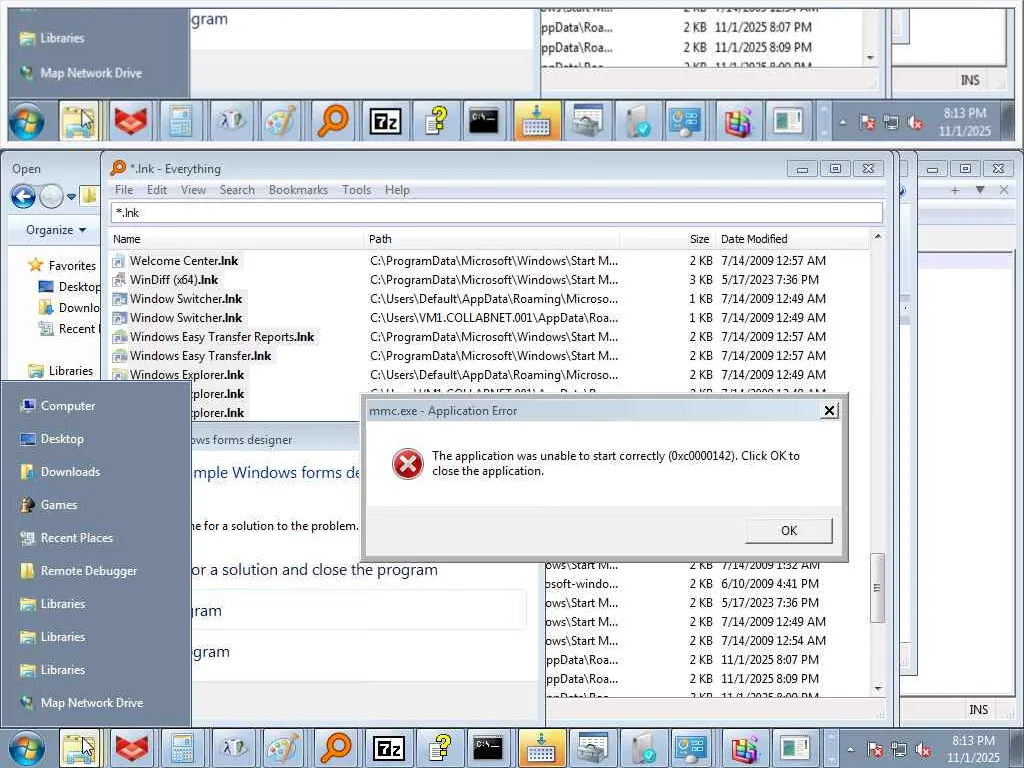Open the File menu in Everything

click(x=124, y=190)
